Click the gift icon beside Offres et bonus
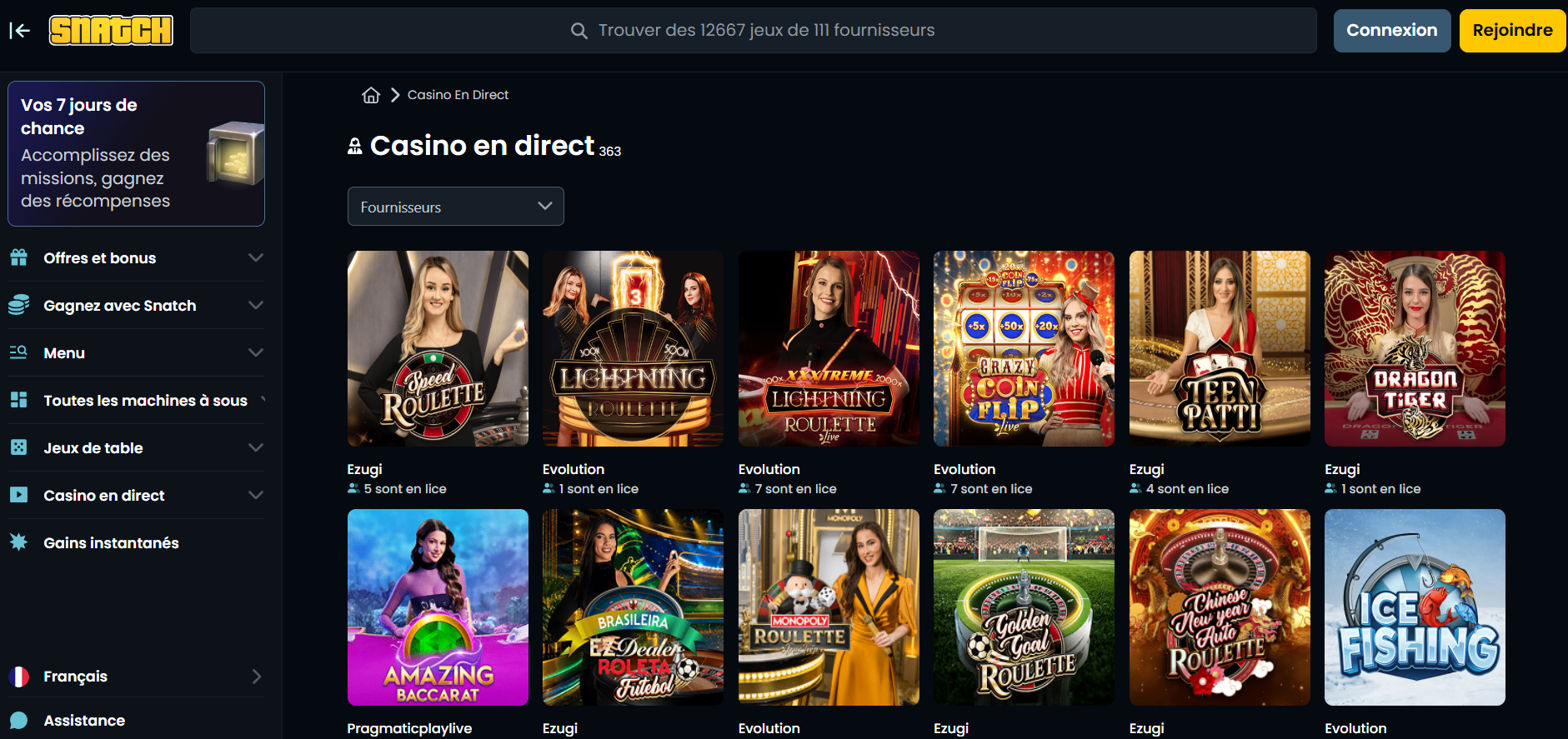The image size is (1568, 739). [x=19, y=257]
